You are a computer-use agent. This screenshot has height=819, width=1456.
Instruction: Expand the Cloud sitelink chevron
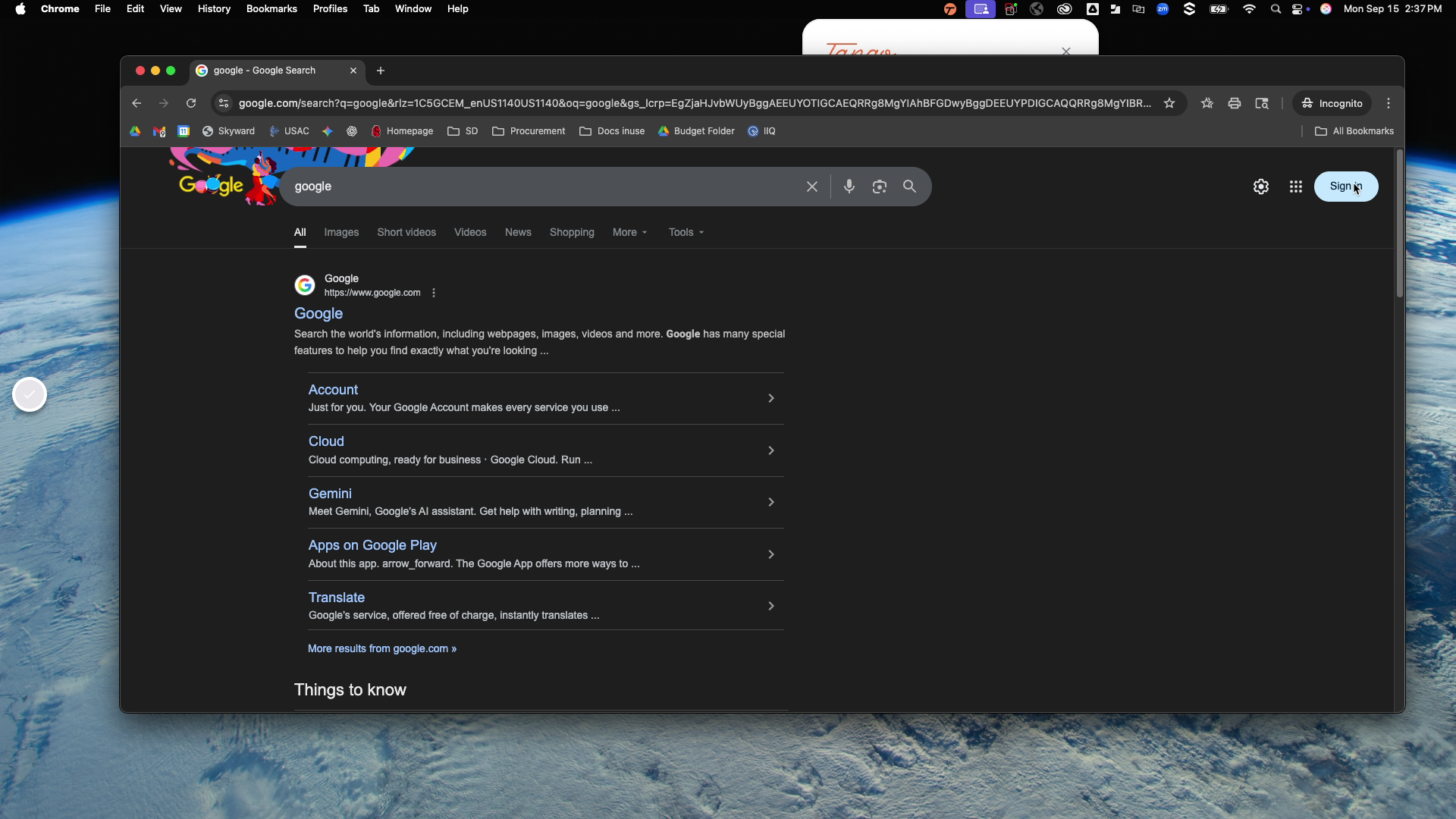(770, 450)
